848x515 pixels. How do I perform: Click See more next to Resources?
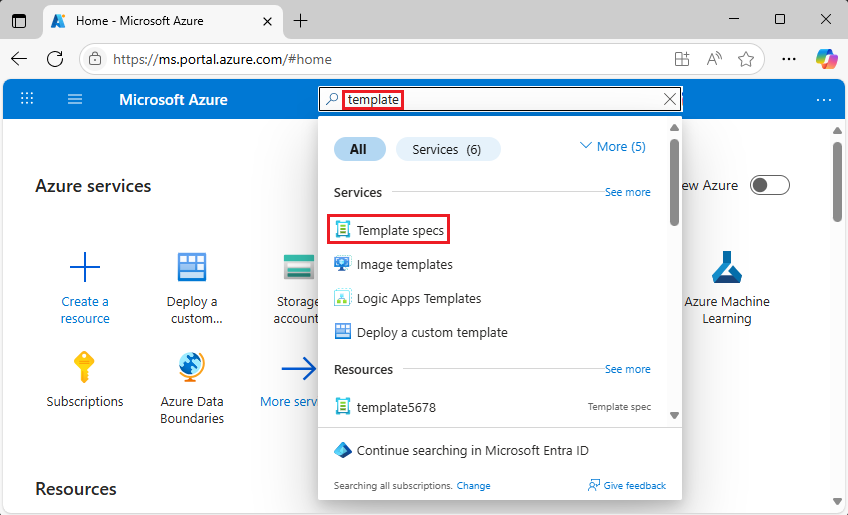[627, 369]
